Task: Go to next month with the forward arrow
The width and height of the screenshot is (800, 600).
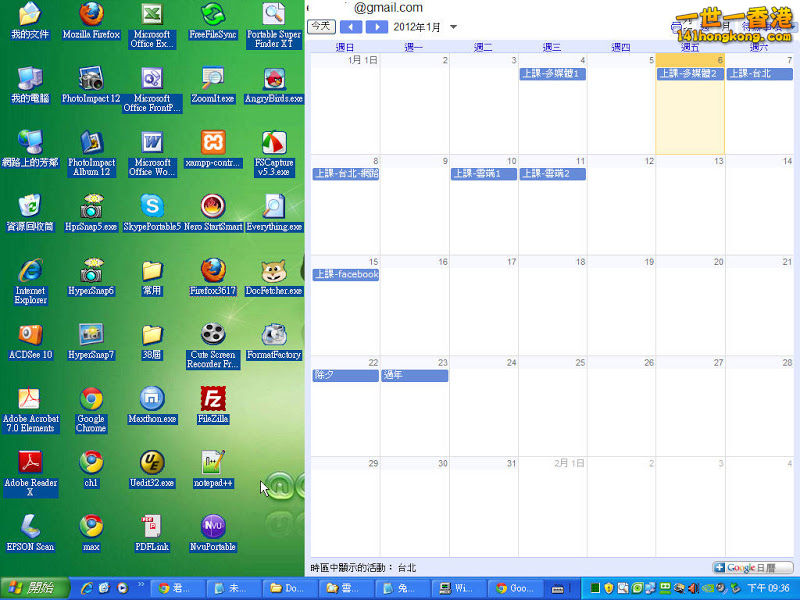Action: tap(375, 26)
